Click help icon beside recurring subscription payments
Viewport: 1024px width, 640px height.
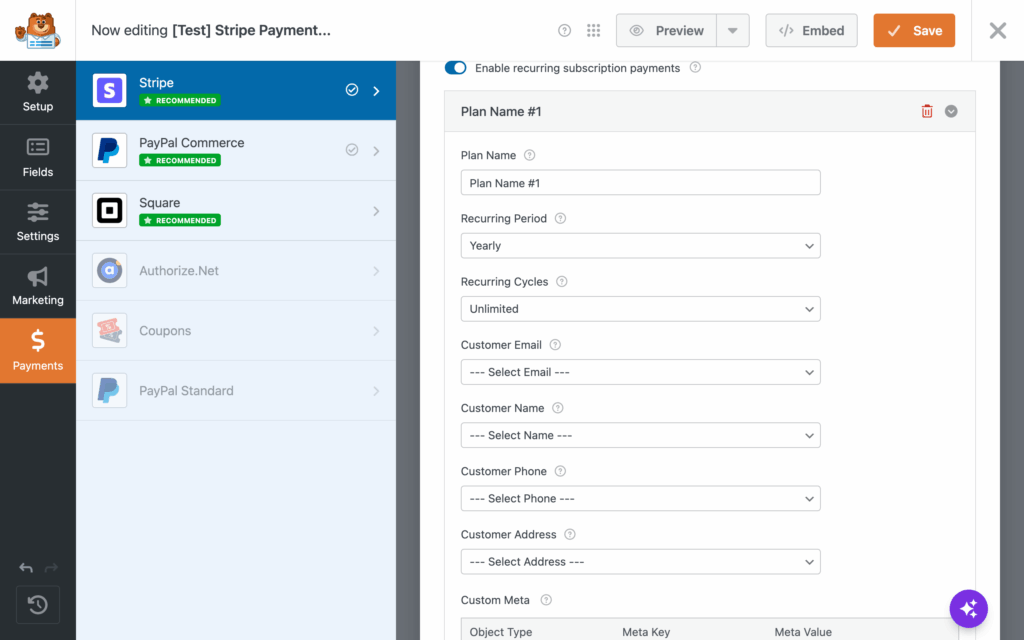pos(696,67)
